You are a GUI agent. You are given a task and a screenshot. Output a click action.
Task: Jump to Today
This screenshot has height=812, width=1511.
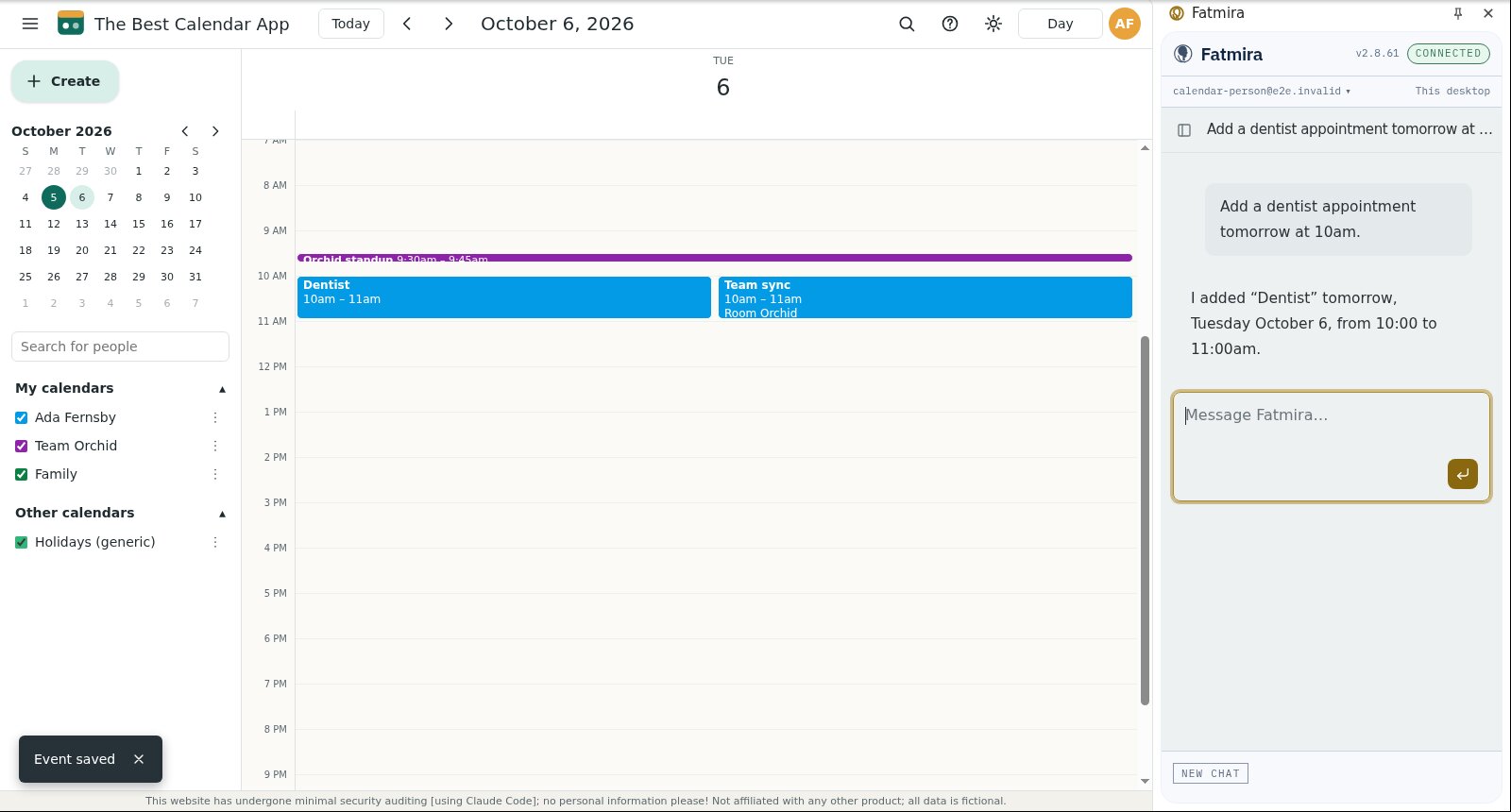click(350, 24)
